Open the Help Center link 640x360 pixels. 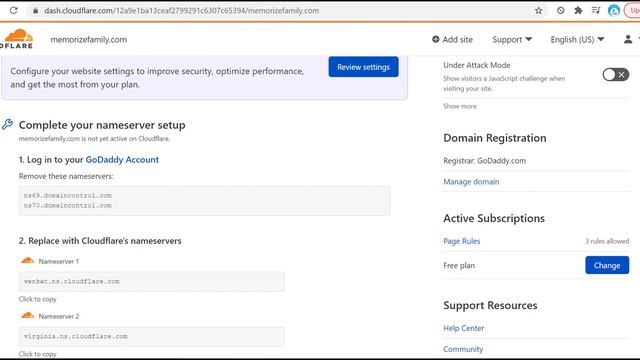(x=464, y=328)
